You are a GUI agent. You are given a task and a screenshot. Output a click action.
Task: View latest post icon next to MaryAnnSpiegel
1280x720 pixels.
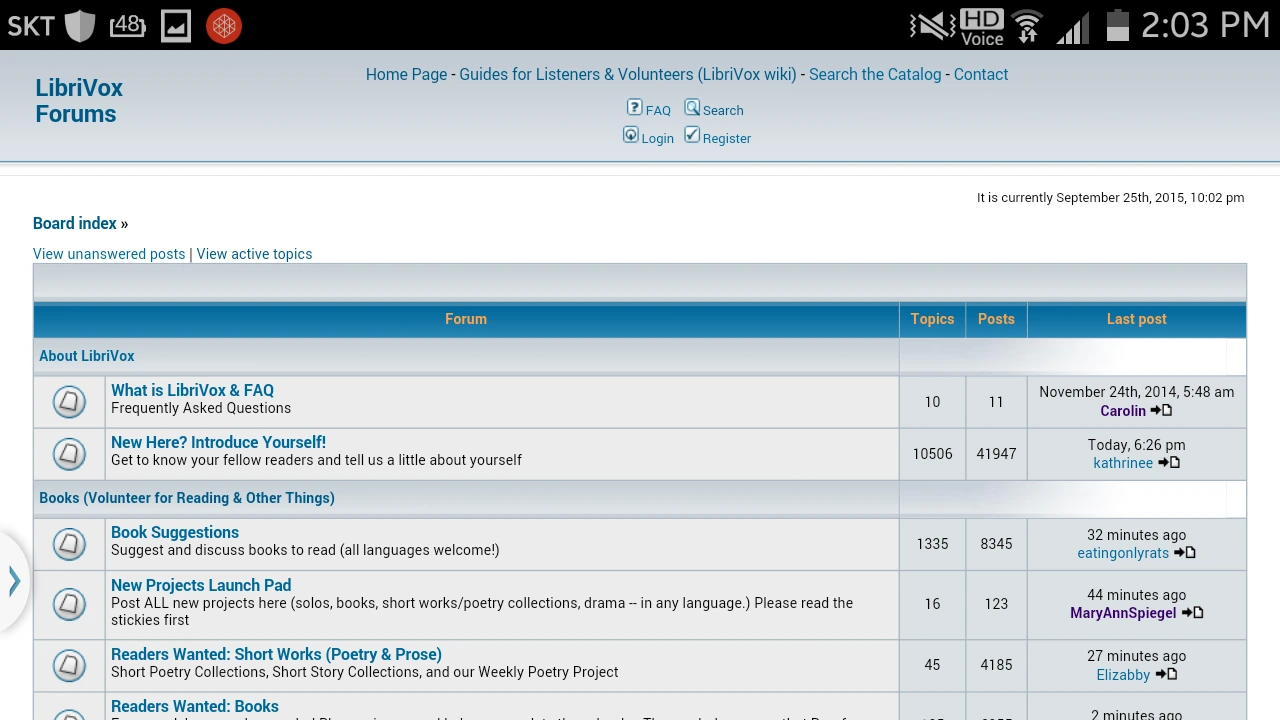coord(1192,612)
